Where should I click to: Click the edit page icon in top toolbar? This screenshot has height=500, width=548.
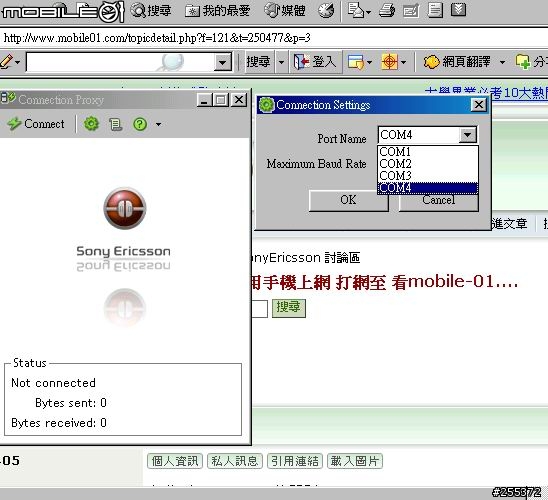(x=356, y=10)
